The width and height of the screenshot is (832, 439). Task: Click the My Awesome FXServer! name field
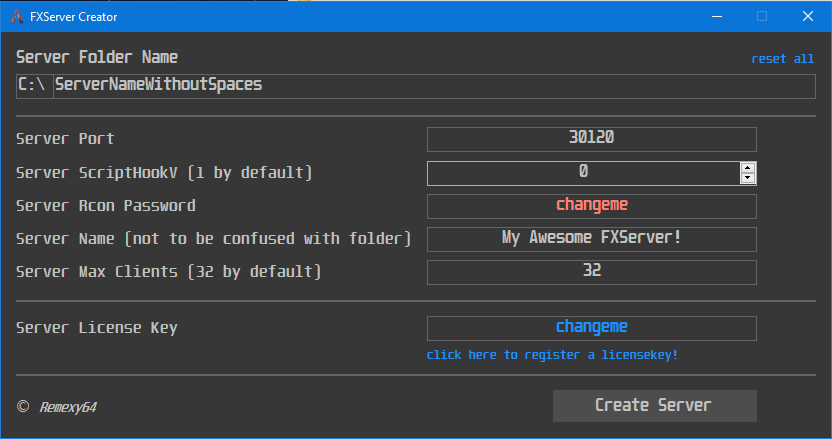(x=592, y=239)
